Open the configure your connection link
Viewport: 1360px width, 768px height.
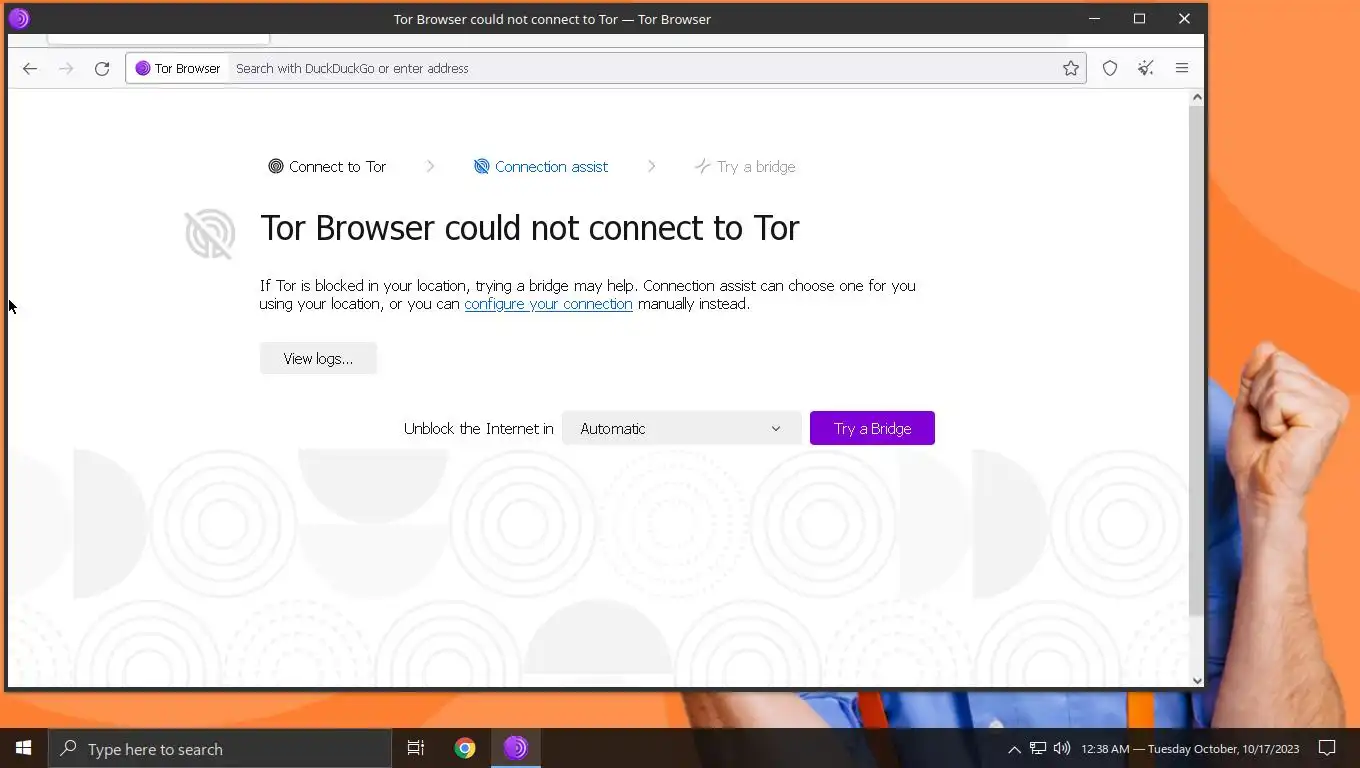coord(548,304)
